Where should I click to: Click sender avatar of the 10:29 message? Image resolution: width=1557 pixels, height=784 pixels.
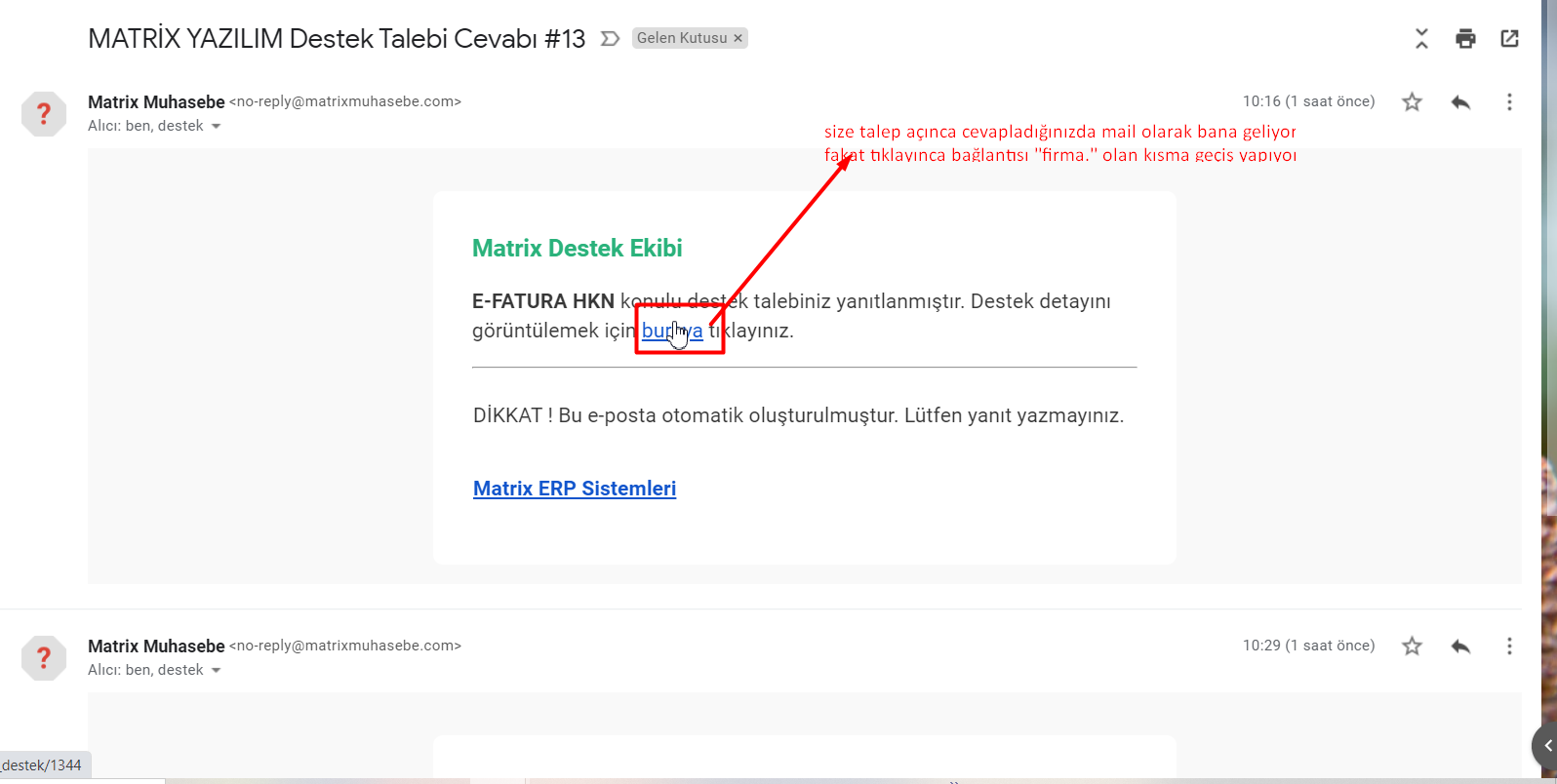pyautogui.click(x=44, y=658)
